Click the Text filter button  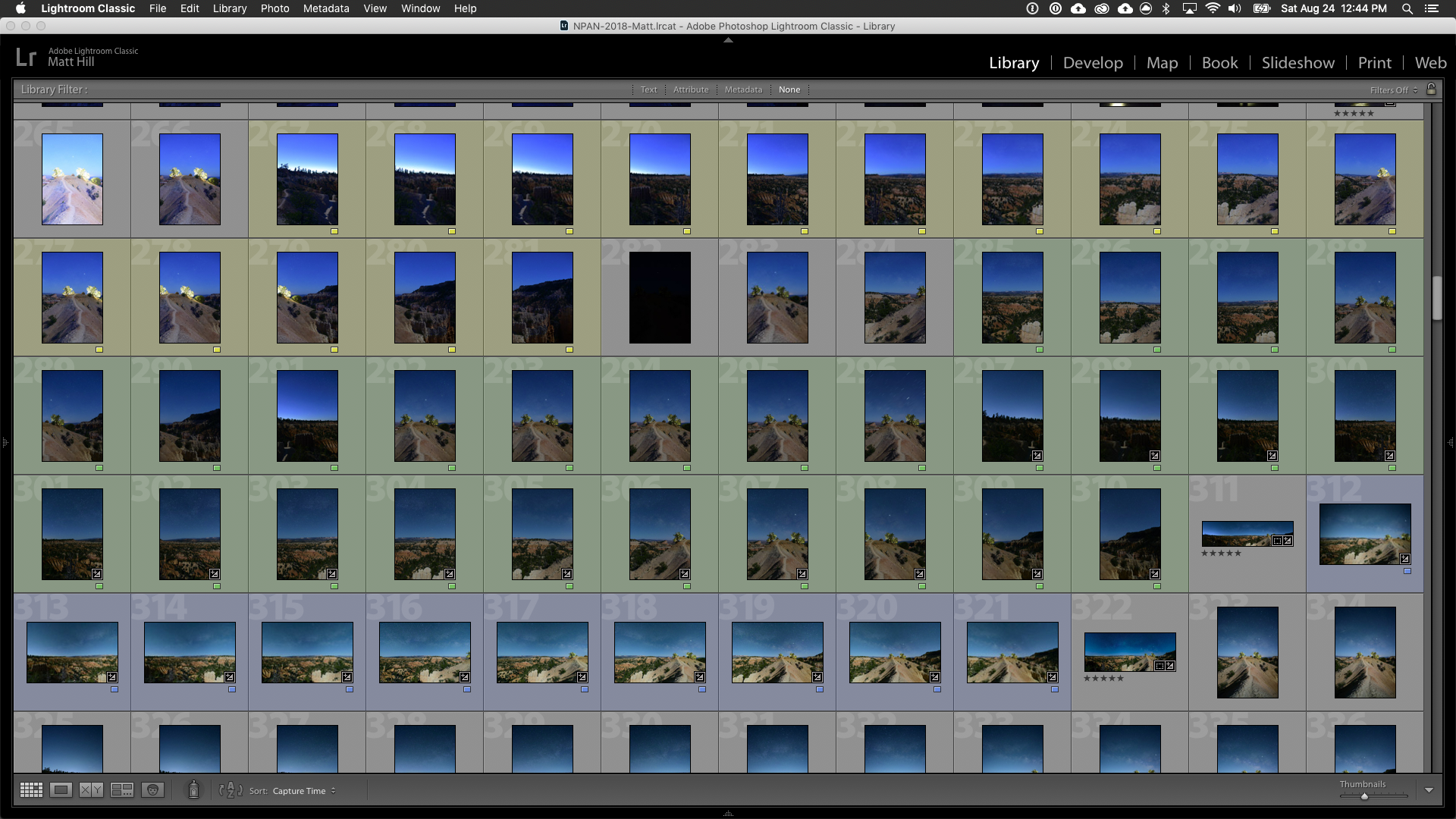[648, 89]
